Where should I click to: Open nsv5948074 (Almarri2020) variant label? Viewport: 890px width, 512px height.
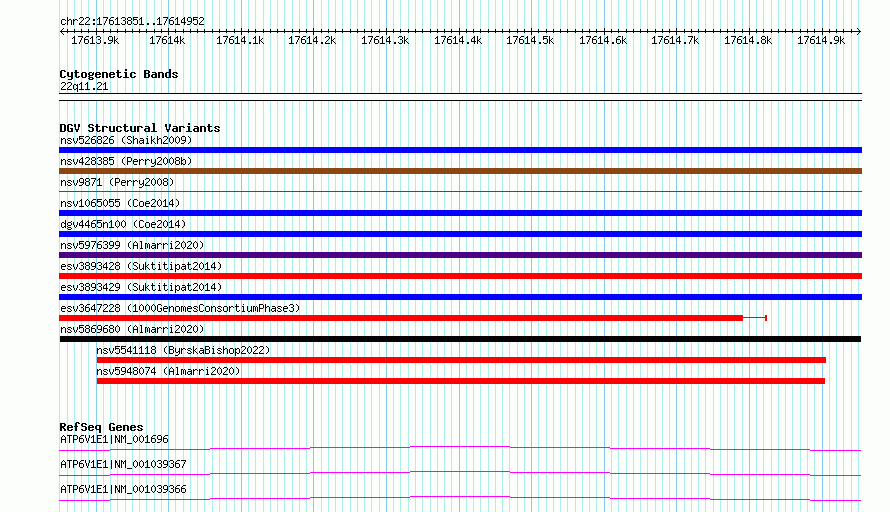tap(169, 371)
